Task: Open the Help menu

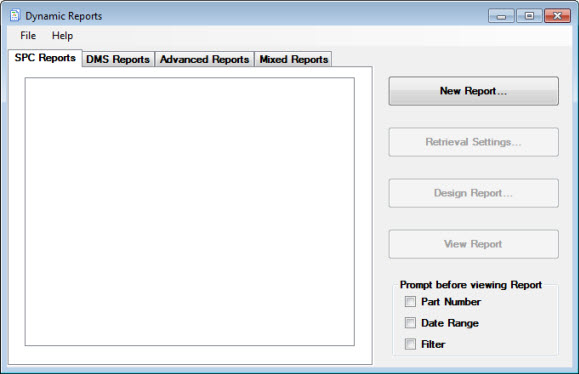Action: [62, 36]
